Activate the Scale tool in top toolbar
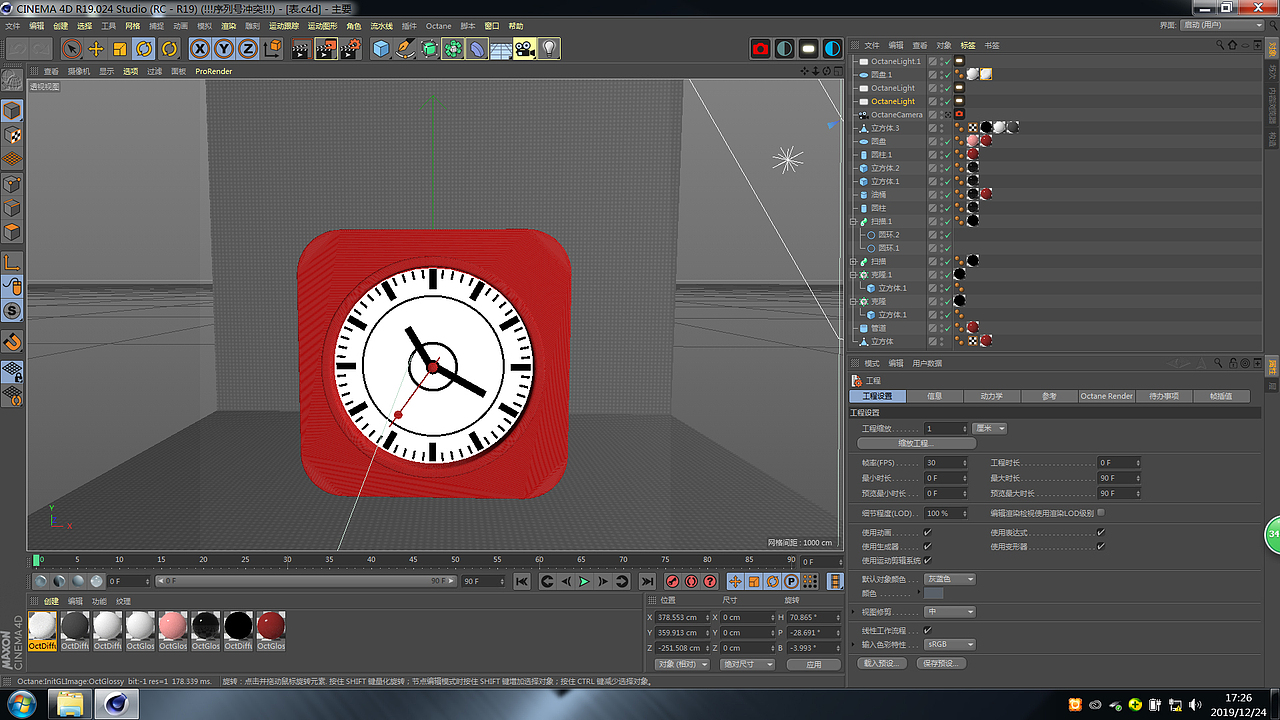Image resolution: width=1280 pixels, height=720 pixels. [120, 48]
